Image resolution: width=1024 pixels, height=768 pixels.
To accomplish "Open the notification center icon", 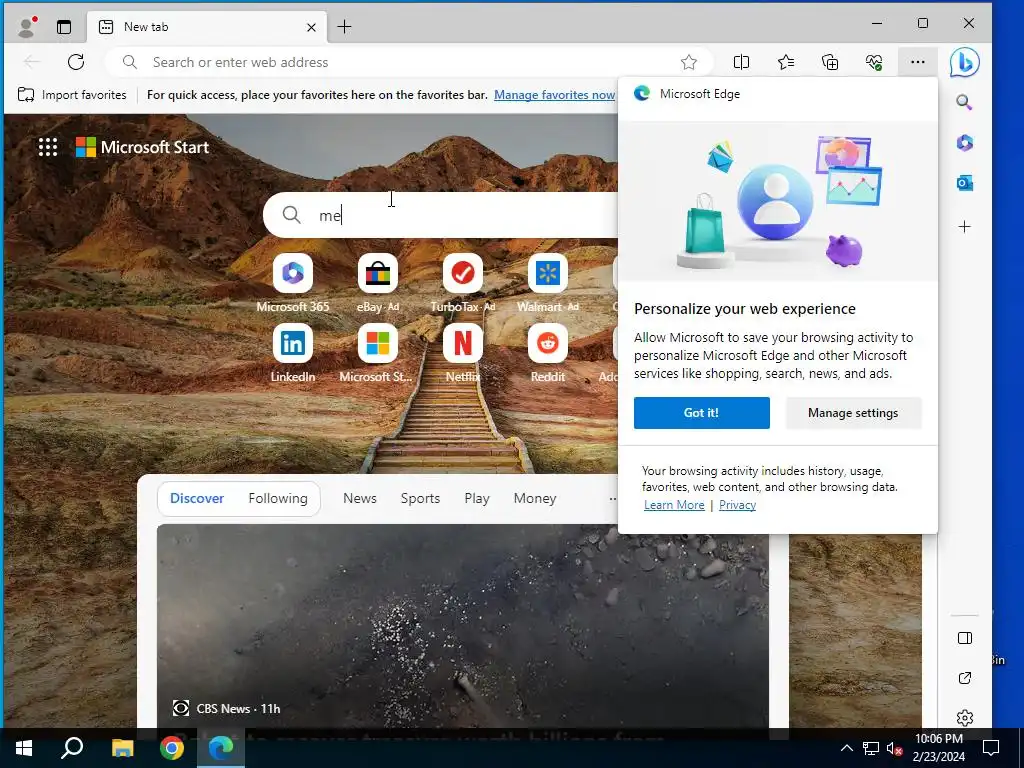I will pyautogui.click(x=991, y=748).
